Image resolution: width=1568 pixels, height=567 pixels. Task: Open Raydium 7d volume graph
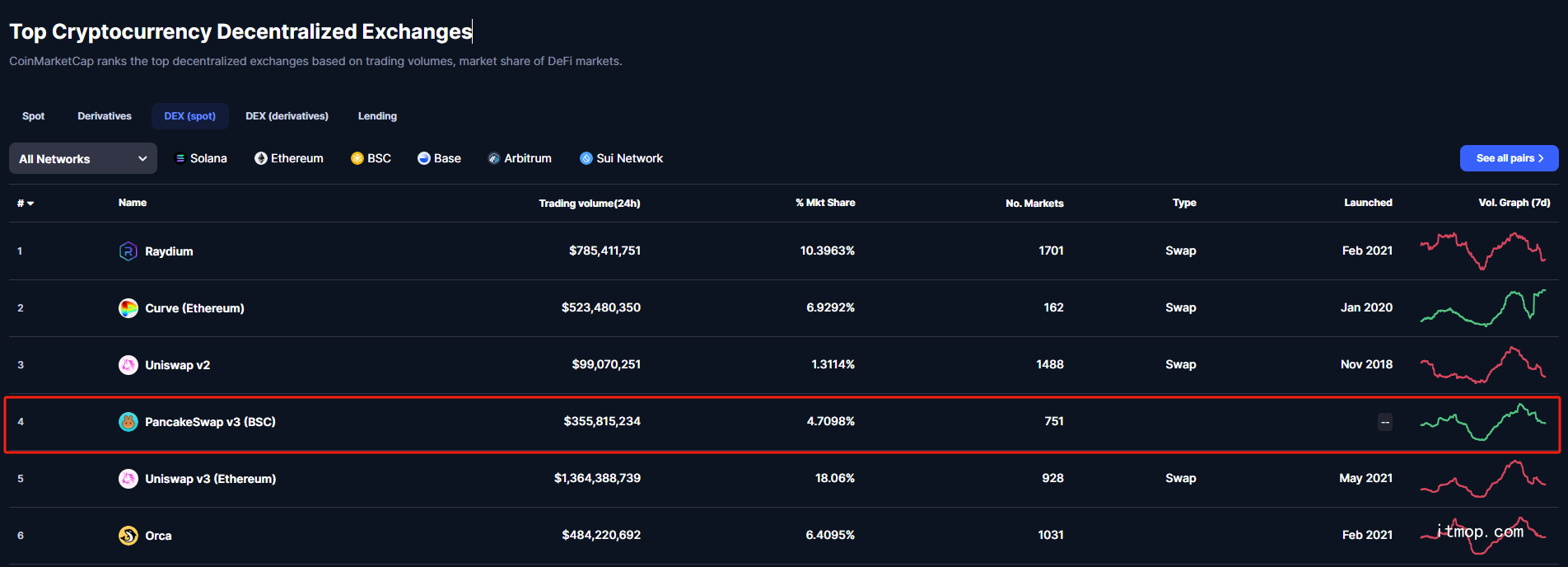click(x=1483, y=251)
